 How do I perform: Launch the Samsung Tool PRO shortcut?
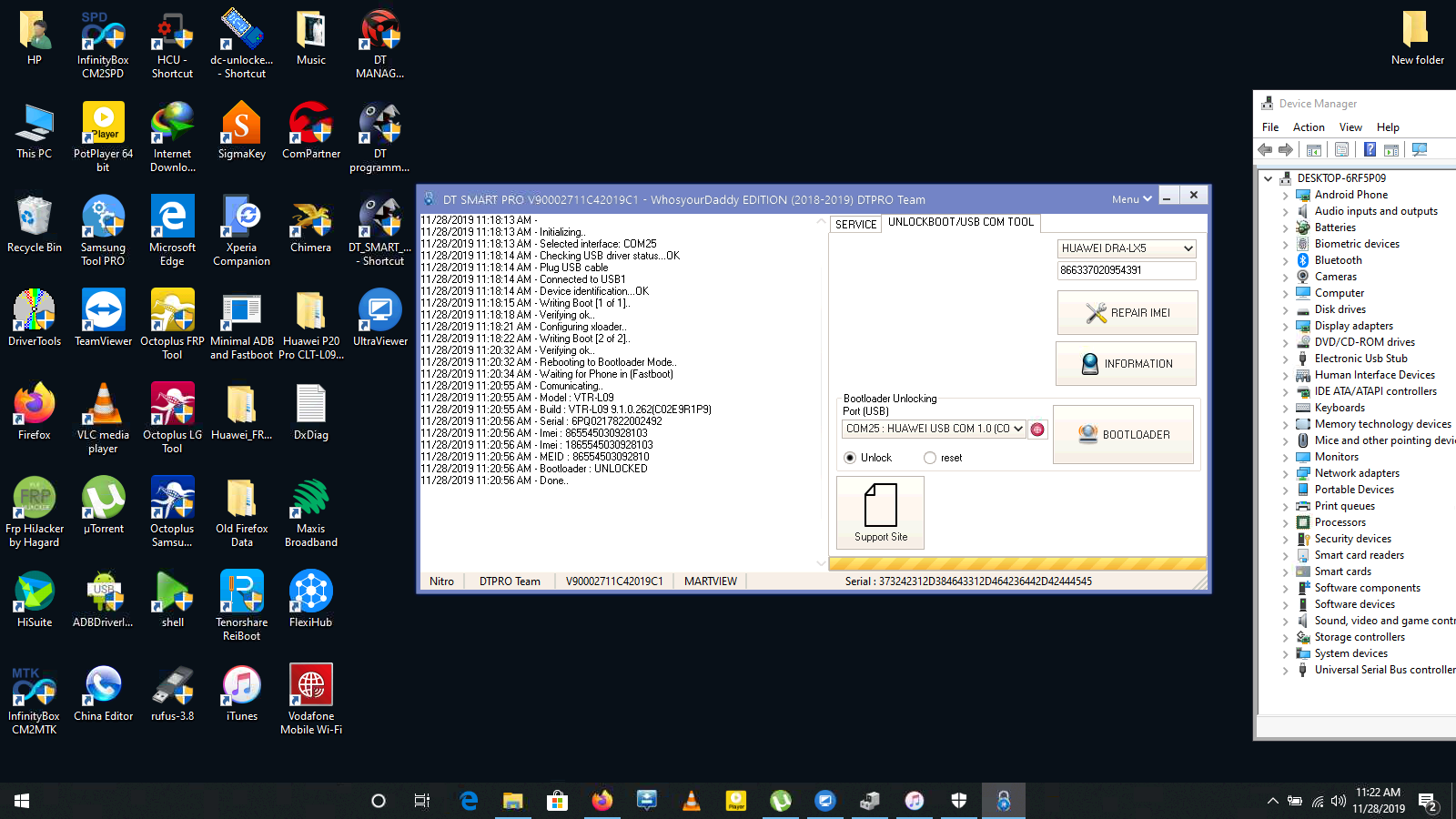(103, 231)
